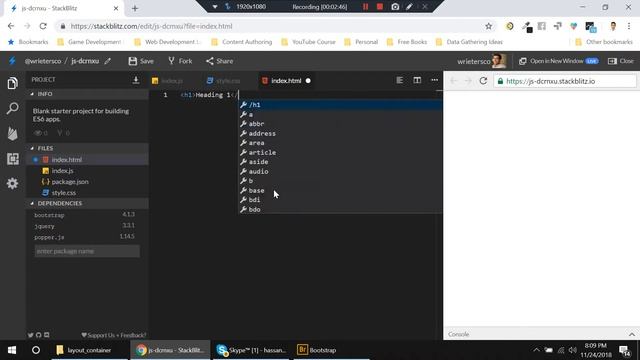The width and height of the screenshot is (640, 360).
Task: Go back in preview pane
Action: (x=453, y=81)
